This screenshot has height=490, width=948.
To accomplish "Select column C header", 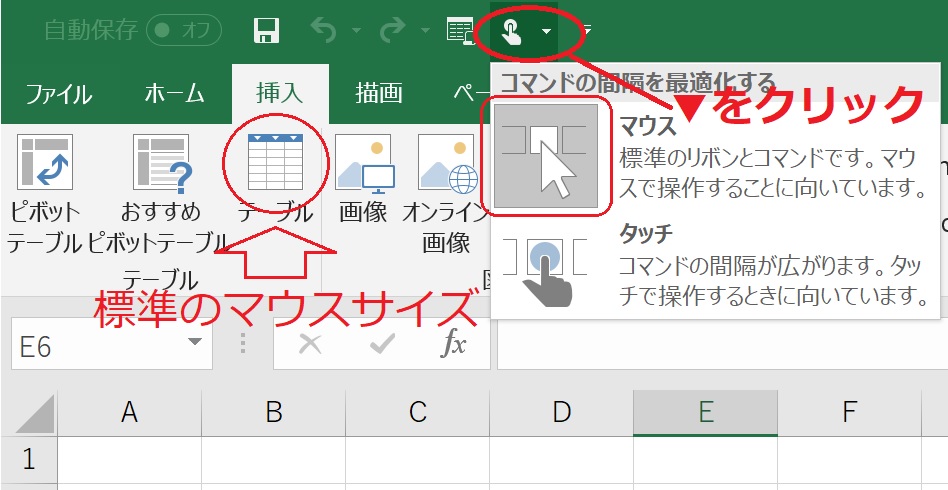I will (x=418, y=413).
